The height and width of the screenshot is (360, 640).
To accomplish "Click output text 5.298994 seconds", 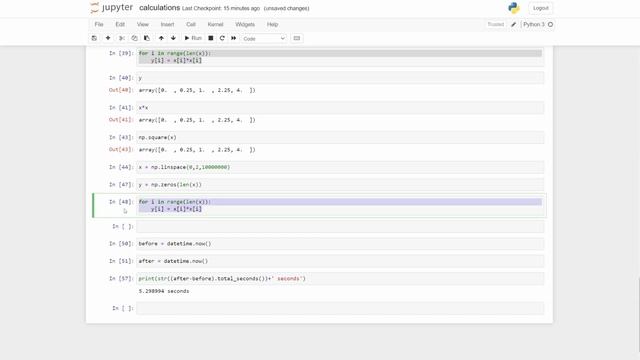I will [164, 291].
